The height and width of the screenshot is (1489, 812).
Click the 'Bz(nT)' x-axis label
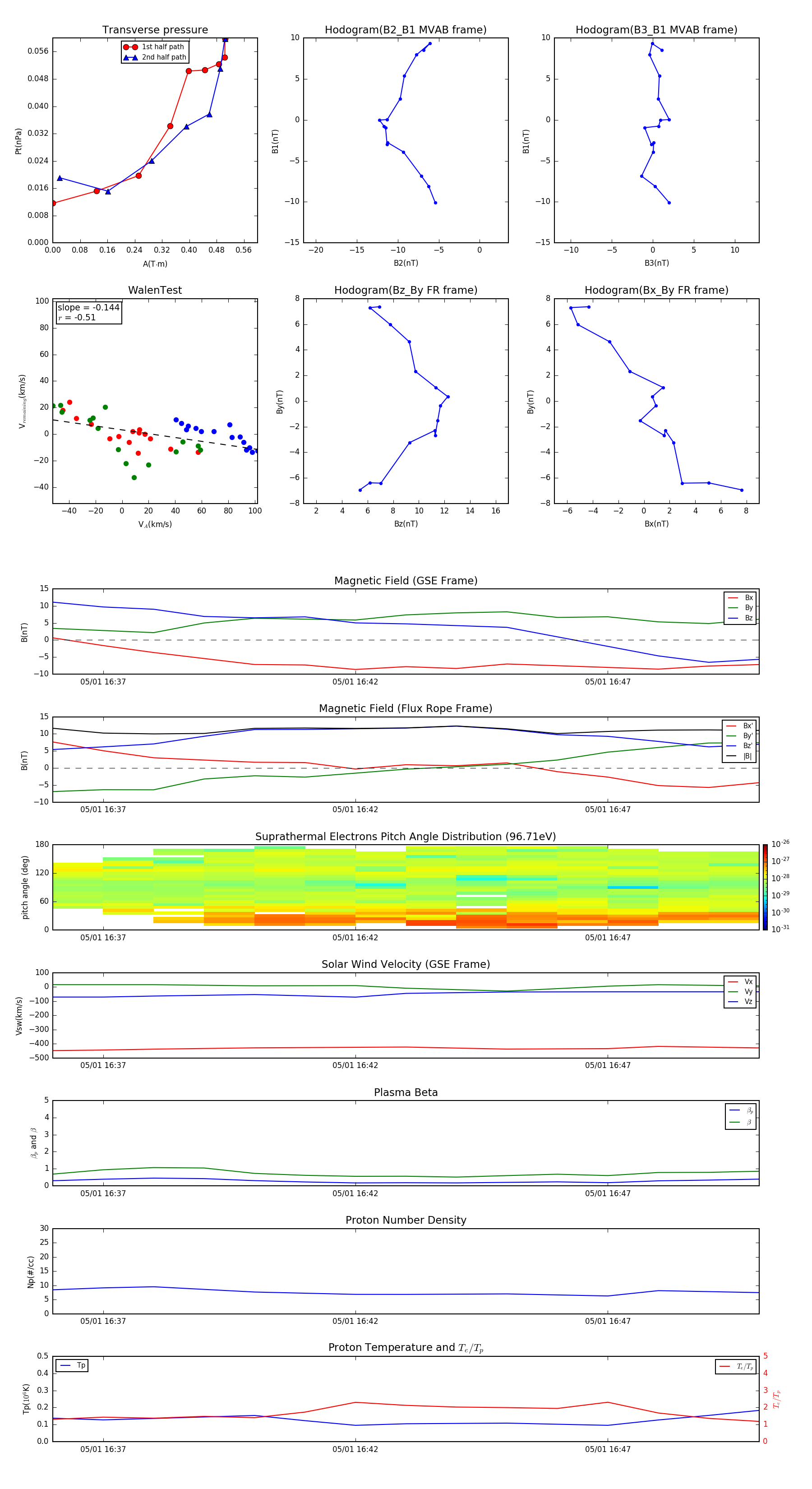tap(406, 524)
